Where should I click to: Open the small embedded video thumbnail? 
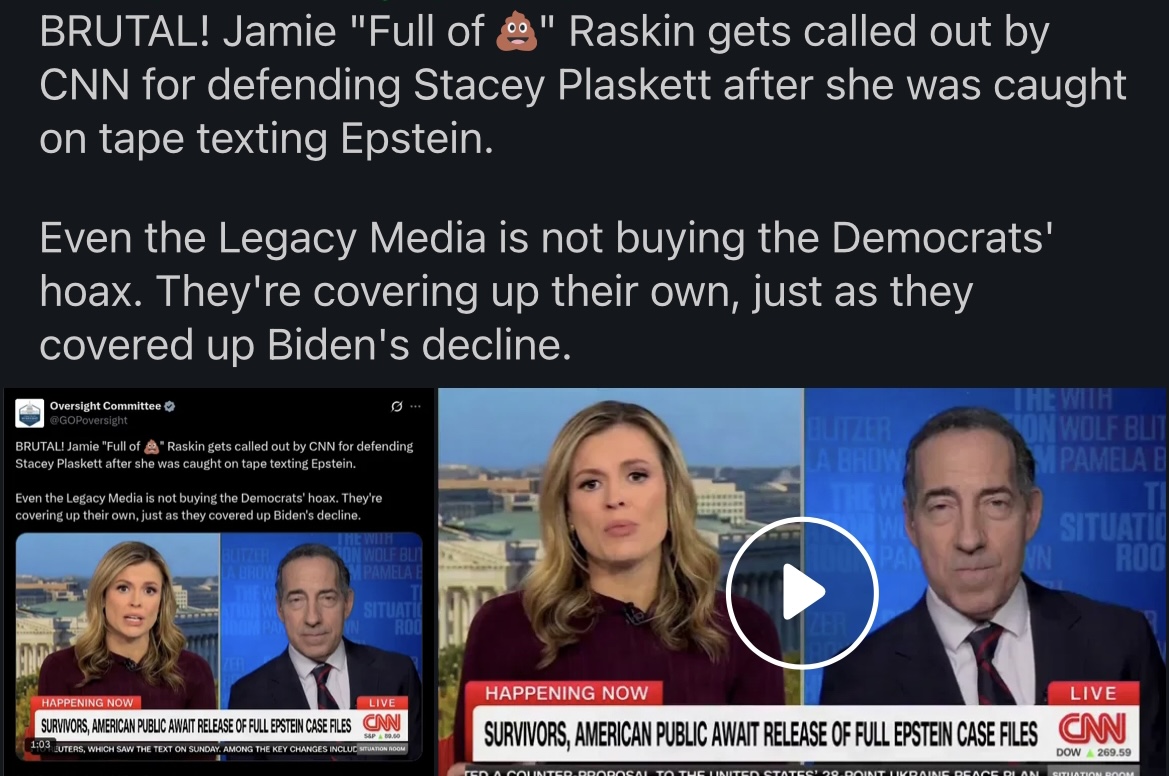pos(219,646)
